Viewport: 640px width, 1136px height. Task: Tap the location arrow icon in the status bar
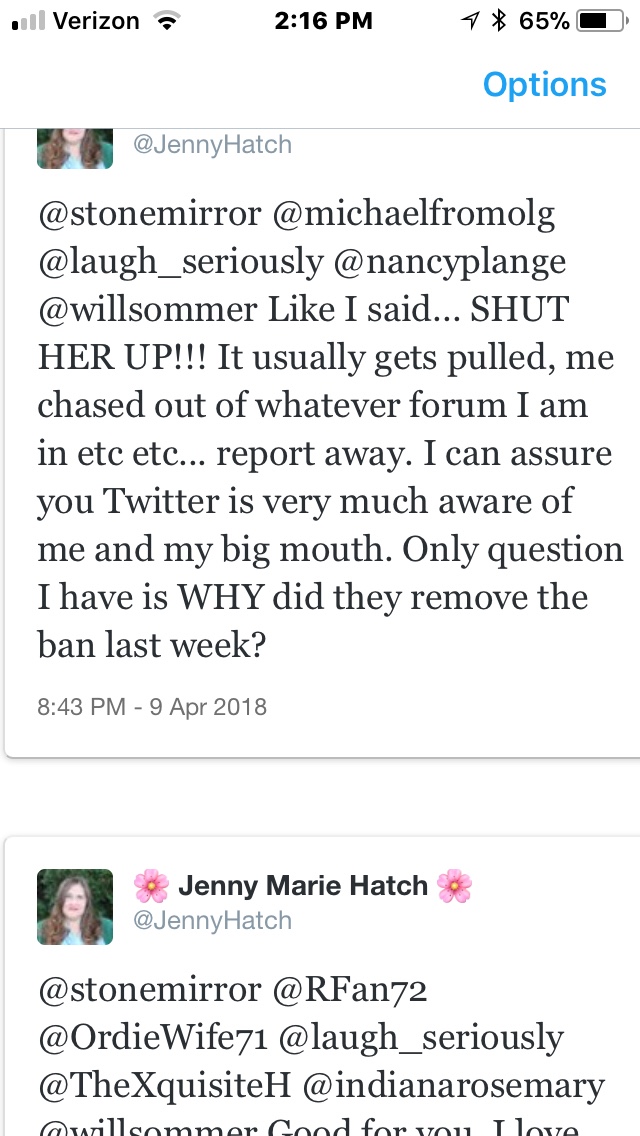tap(469, 21)
